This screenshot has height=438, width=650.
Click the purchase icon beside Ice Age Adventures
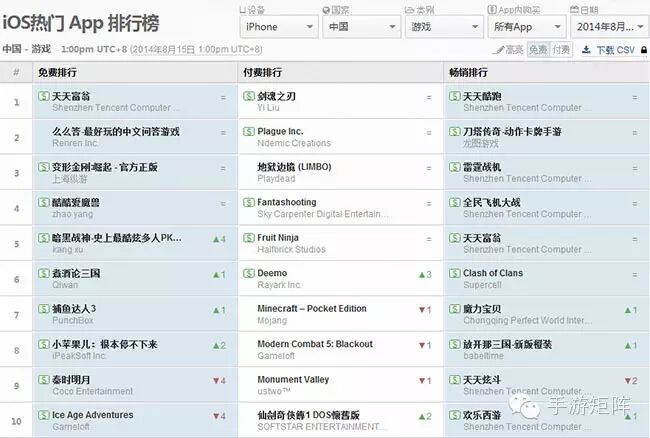click(x=44, y=415)
